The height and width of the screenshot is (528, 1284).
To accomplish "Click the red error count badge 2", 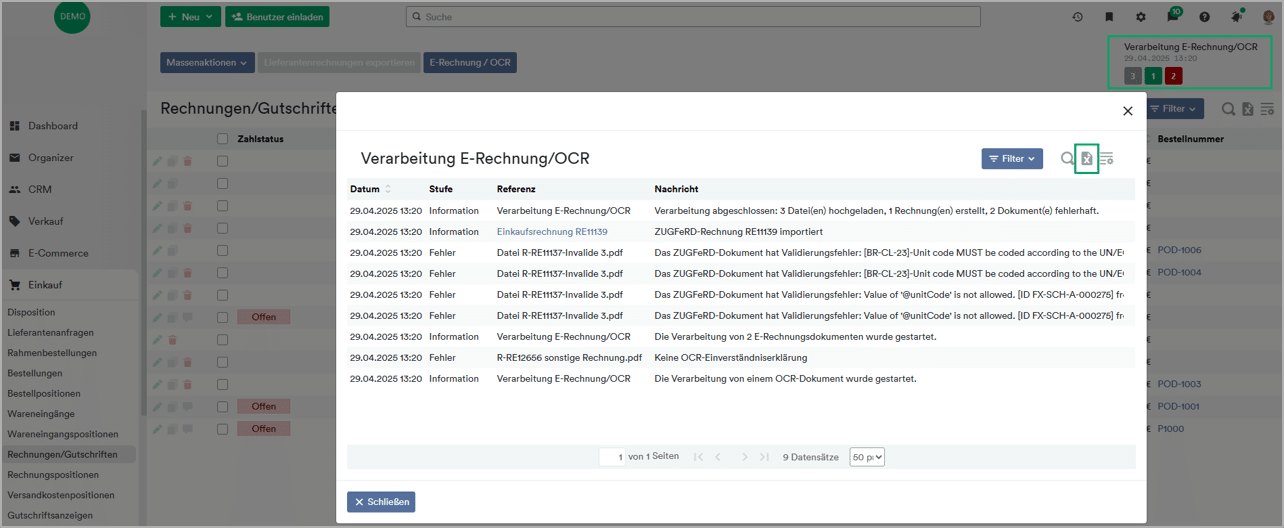I will [x=1173, y=76].
